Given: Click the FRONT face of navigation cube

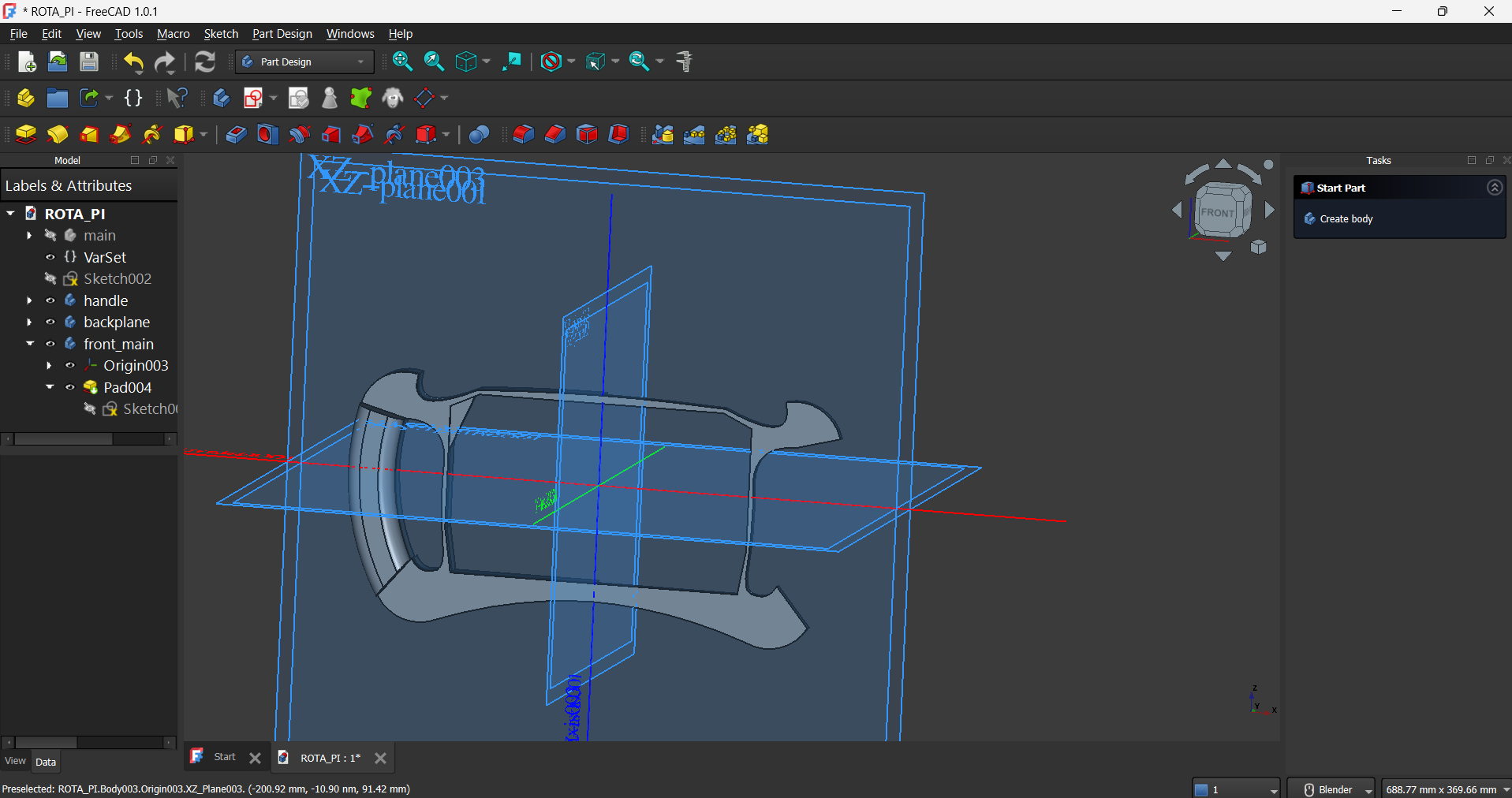Looking at the screenshot, I should click(1217, 212).
